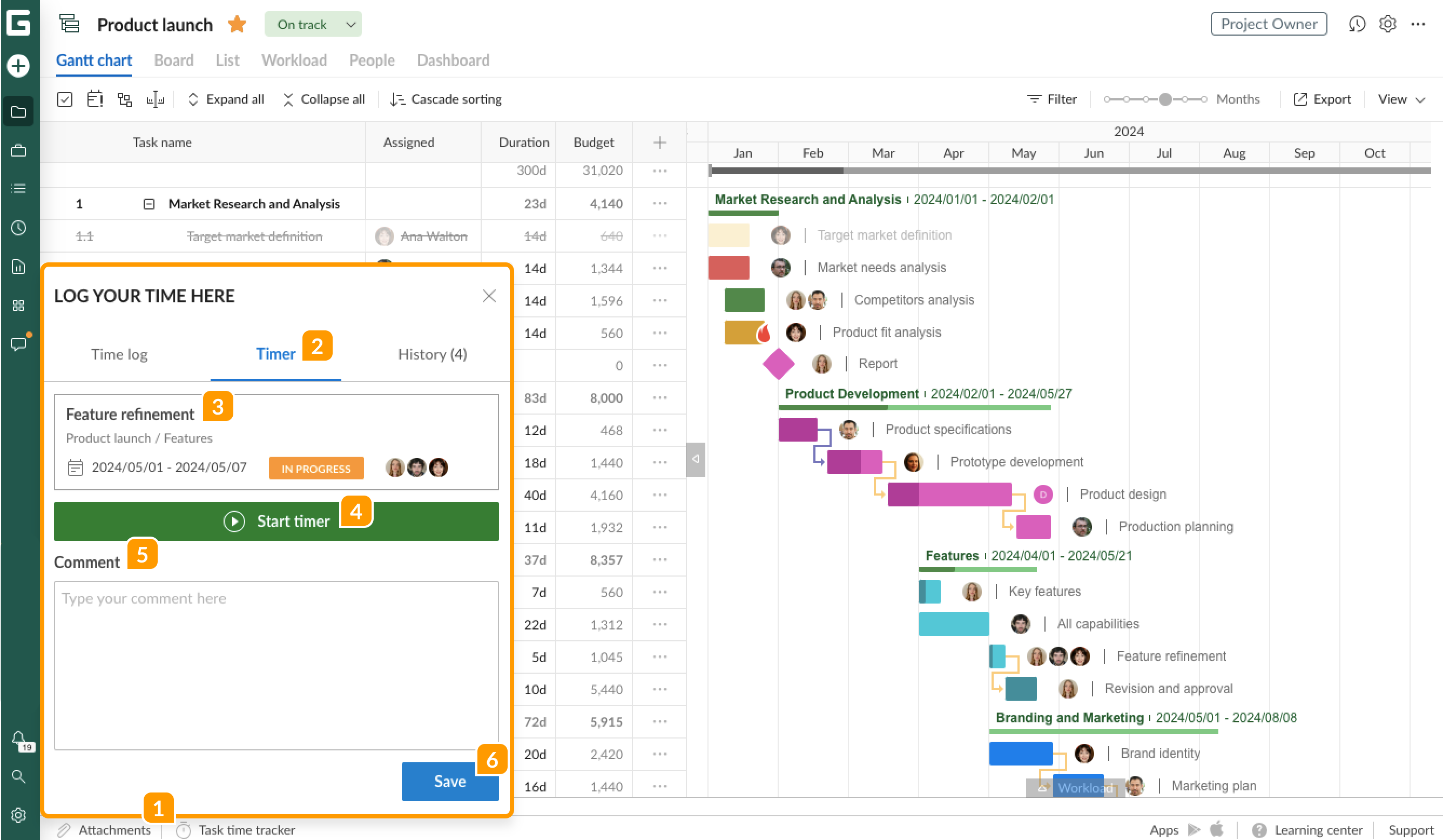Screen dimensions: 1443x840
Task: Open the project history clock icon
Action: pos(1357,24)
